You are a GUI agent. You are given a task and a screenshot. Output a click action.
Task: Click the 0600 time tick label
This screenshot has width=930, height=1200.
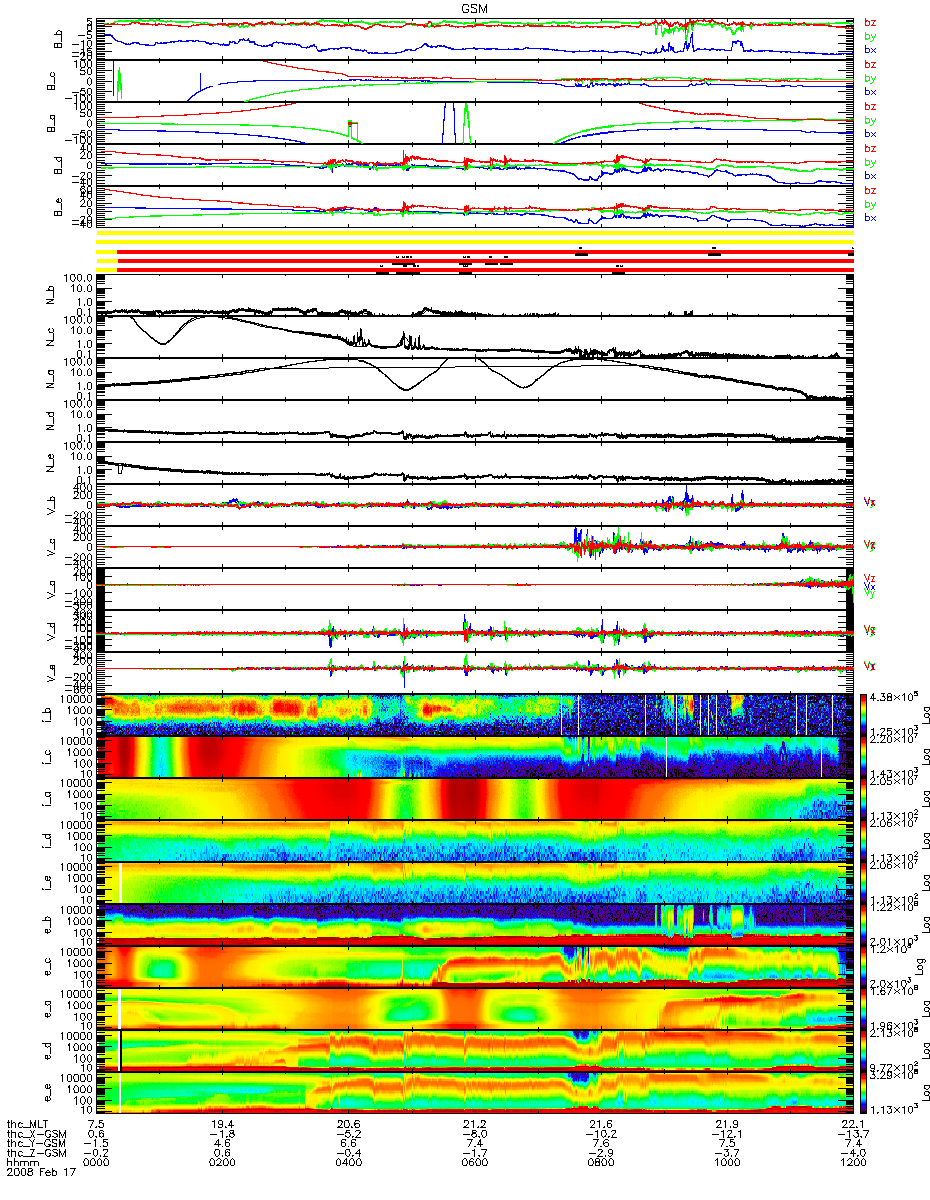click(x=475, y=1164)
